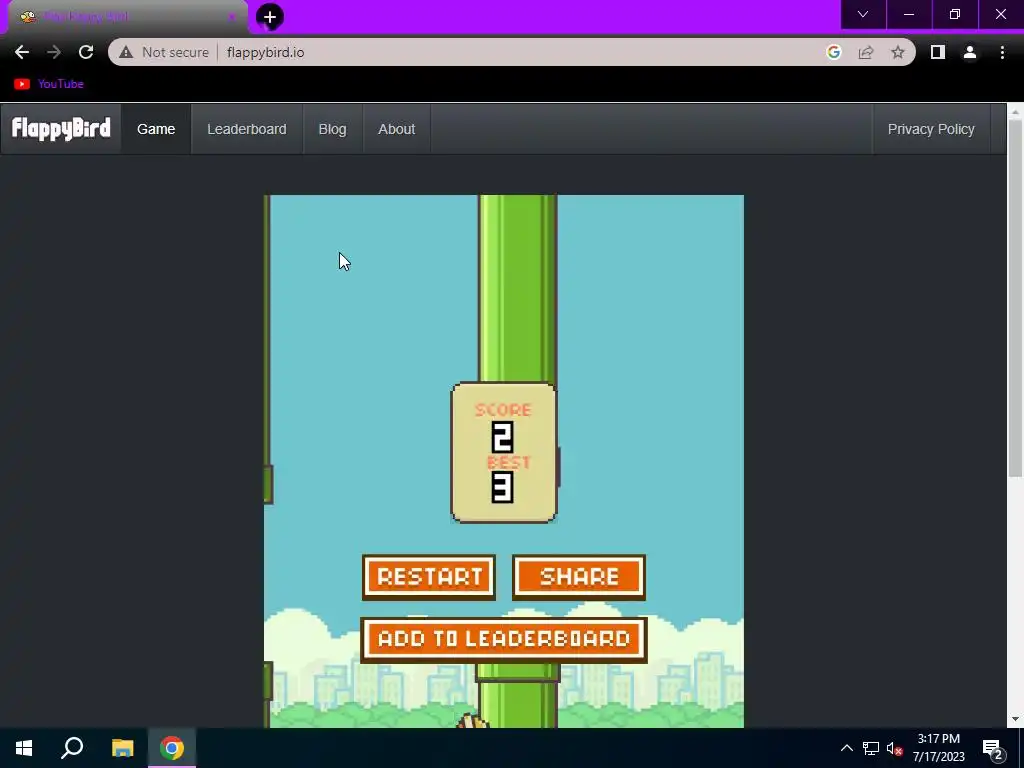Click the Google icon in address bar
The width and height of the screenshot is (1024, 768).
pos(833,52)
